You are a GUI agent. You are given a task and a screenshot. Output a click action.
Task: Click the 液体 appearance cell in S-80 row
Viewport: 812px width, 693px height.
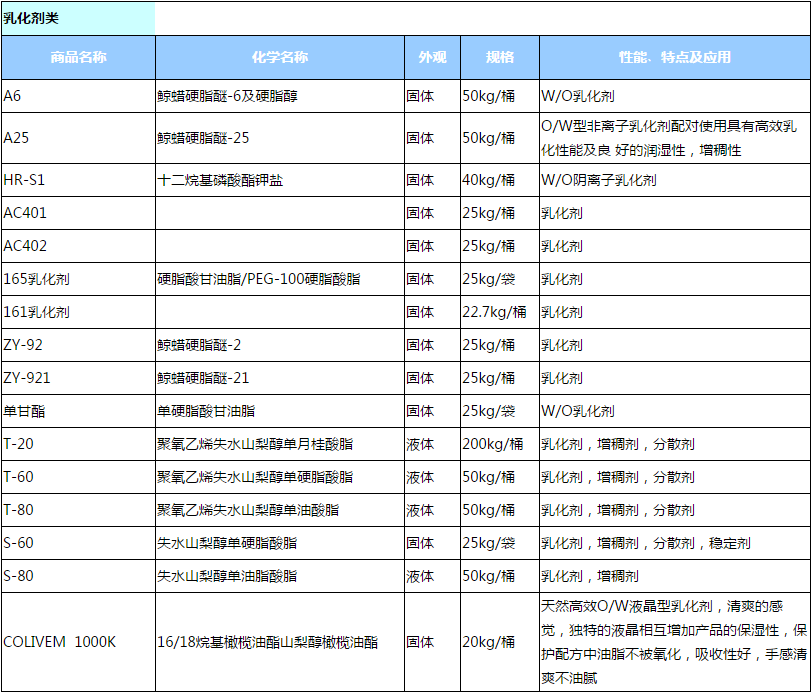pos(432,576)
